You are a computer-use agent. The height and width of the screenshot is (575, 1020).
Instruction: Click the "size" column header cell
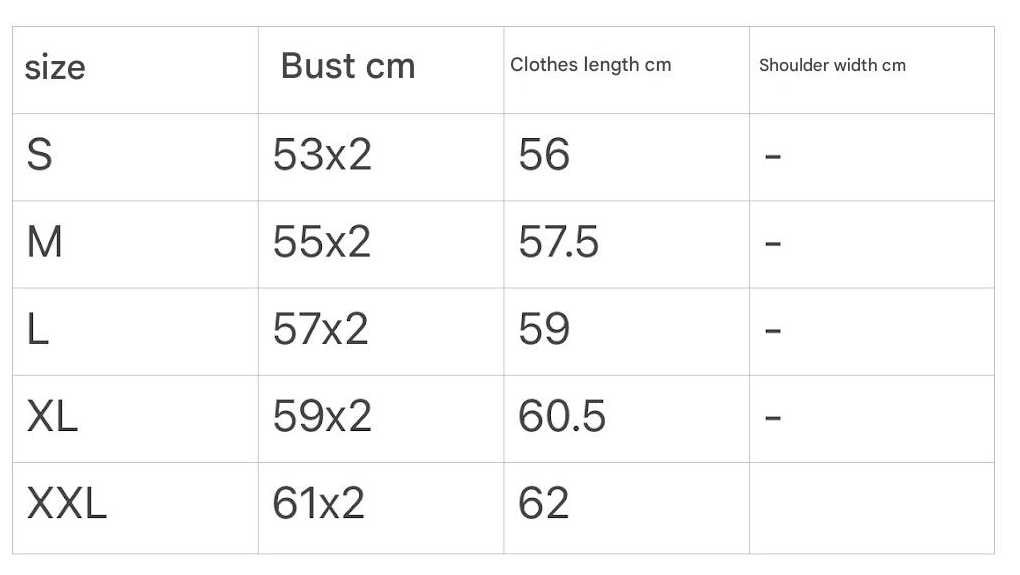55,68
